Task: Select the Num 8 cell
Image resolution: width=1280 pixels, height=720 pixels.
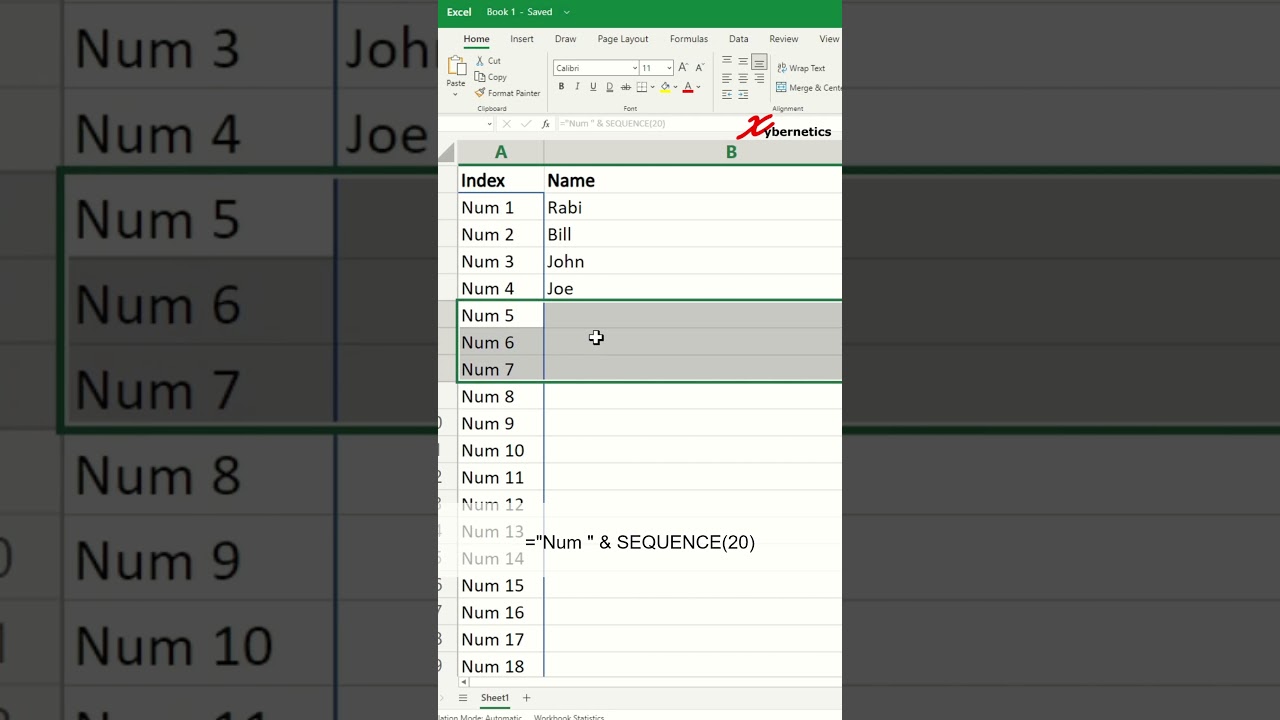Action: pyautogui.click(x=501, y=396)
